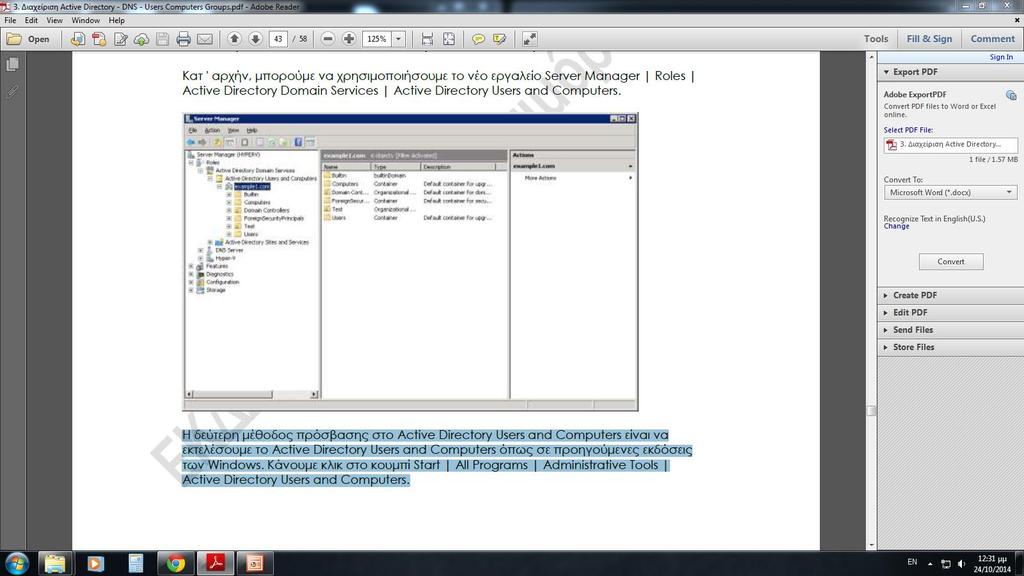Image resolution: width=1024 pixels, height=576 pixels.
Task: Click the Windows Start button
Action: tap(16, 563)
